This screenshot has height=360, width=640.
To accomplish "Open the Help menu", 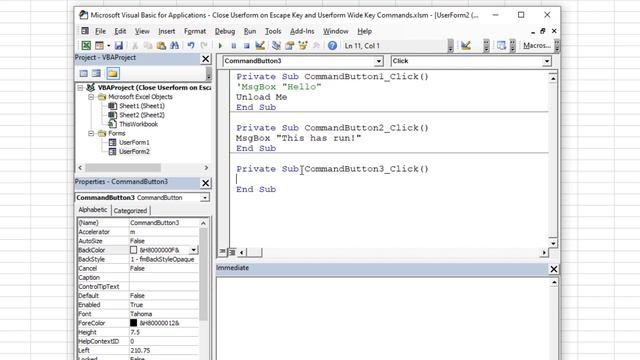I will pyautogui.click(x=364, y=31).
